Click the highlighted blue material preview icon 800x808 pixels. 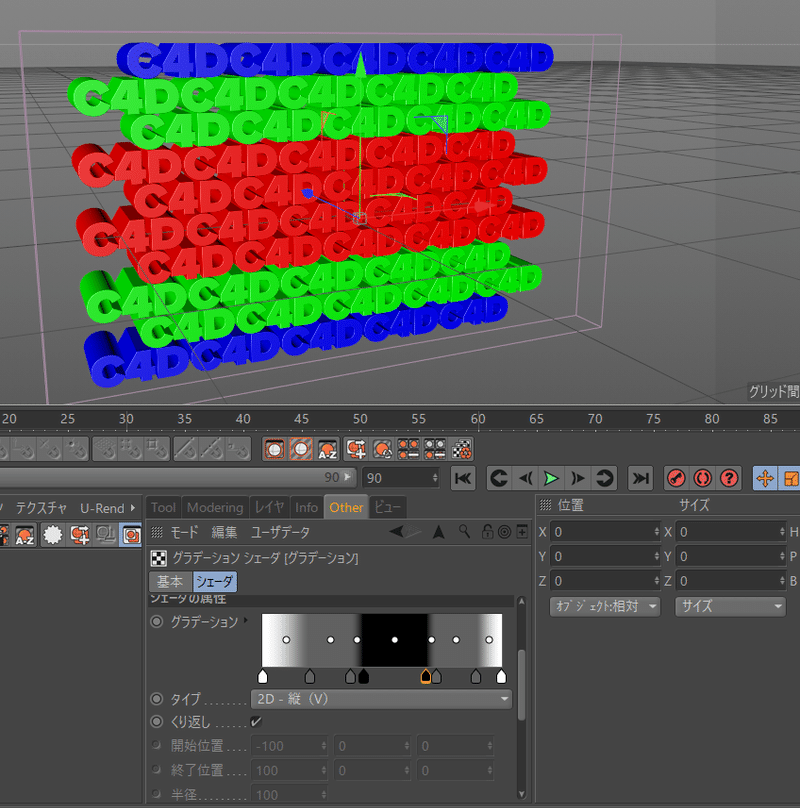click(x=131, y=535)
